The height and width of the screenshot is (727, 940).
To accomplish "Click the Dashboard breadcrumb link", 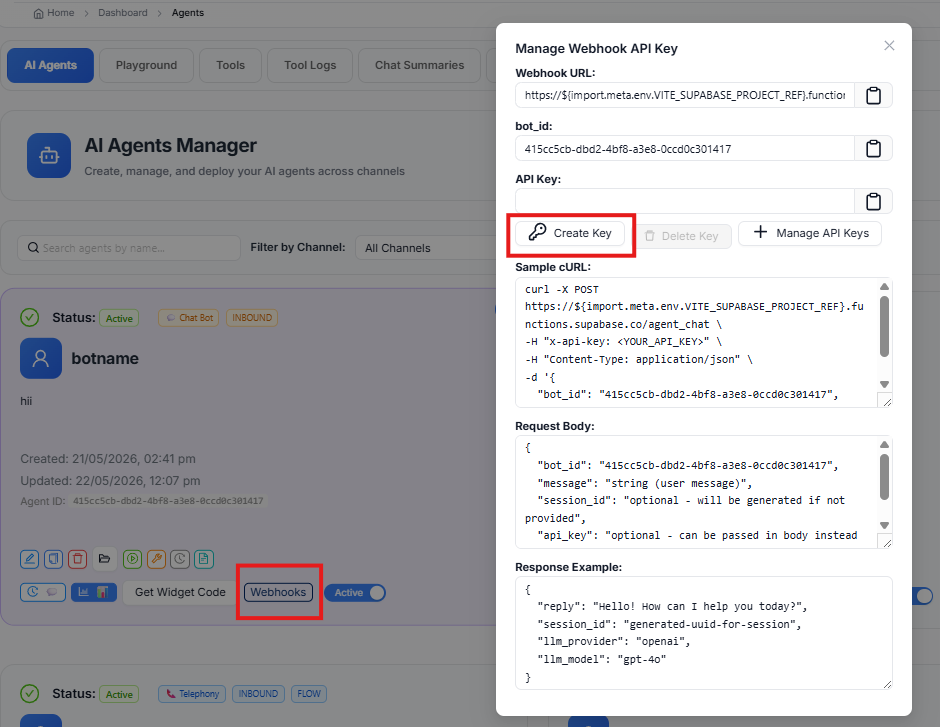I will point(123,13).
